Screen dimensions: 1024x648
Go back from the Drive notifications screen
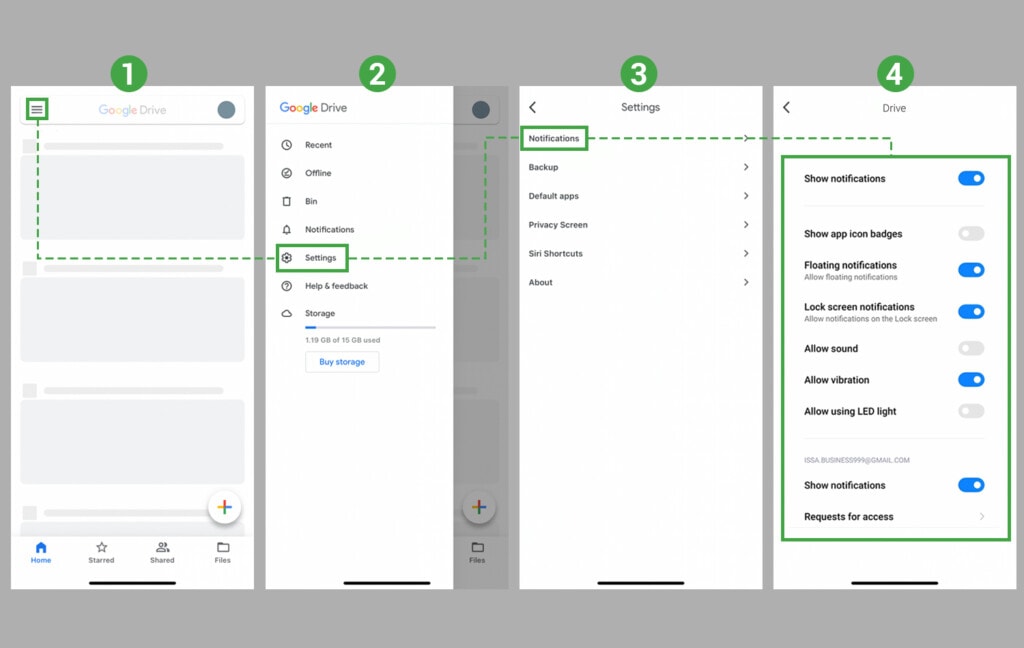(x=787, y=107)
